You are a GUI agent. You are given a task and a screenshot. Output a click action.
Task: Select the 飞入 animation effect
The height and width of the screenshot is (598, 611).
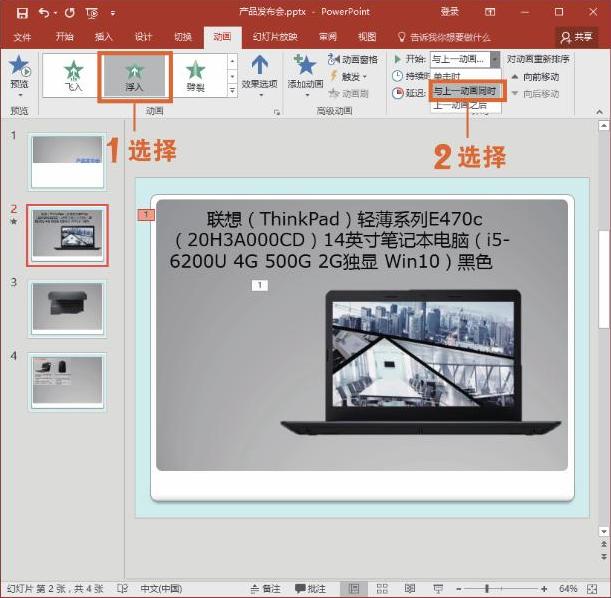[74, 76]
